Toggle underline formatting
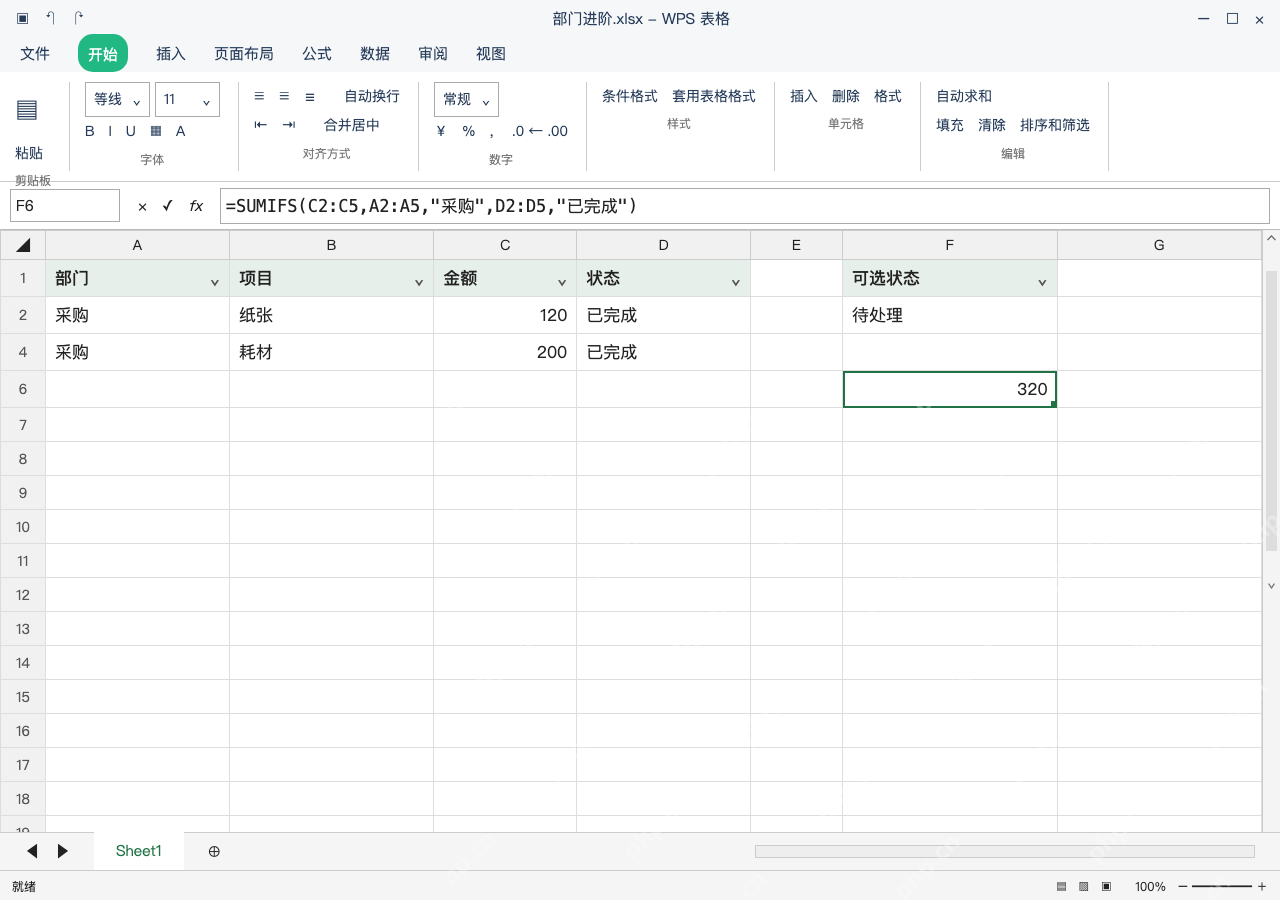This screenshot has height=900, width=1280. click(130, 131)
